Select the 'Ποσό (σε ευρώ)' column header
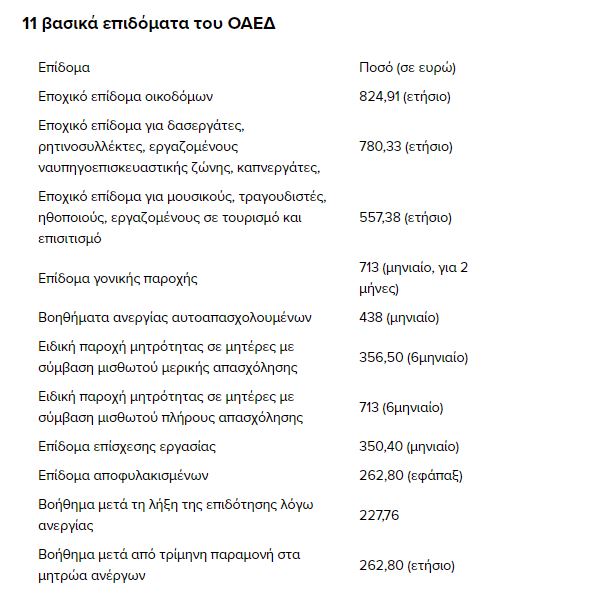This screenshot has width=598, height=598. (407, 68)
